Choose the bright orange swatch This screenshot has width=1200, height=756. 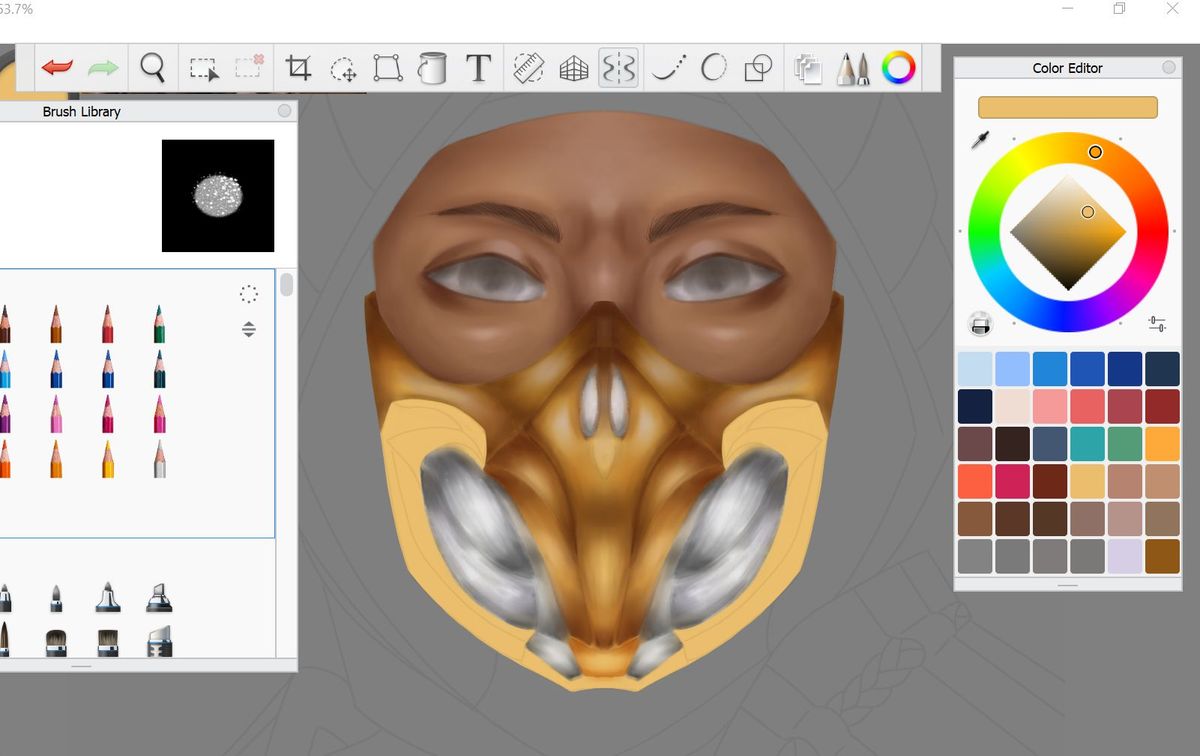point(1162,443)
